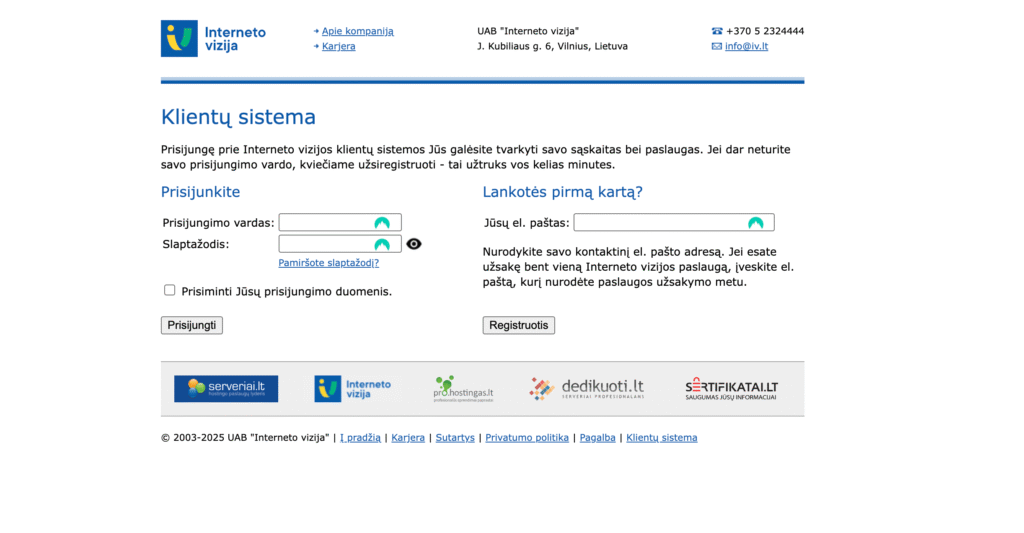Click the password manager icon in password field
This screenshot has height=533, width=1024.
(x=382, y=244)
